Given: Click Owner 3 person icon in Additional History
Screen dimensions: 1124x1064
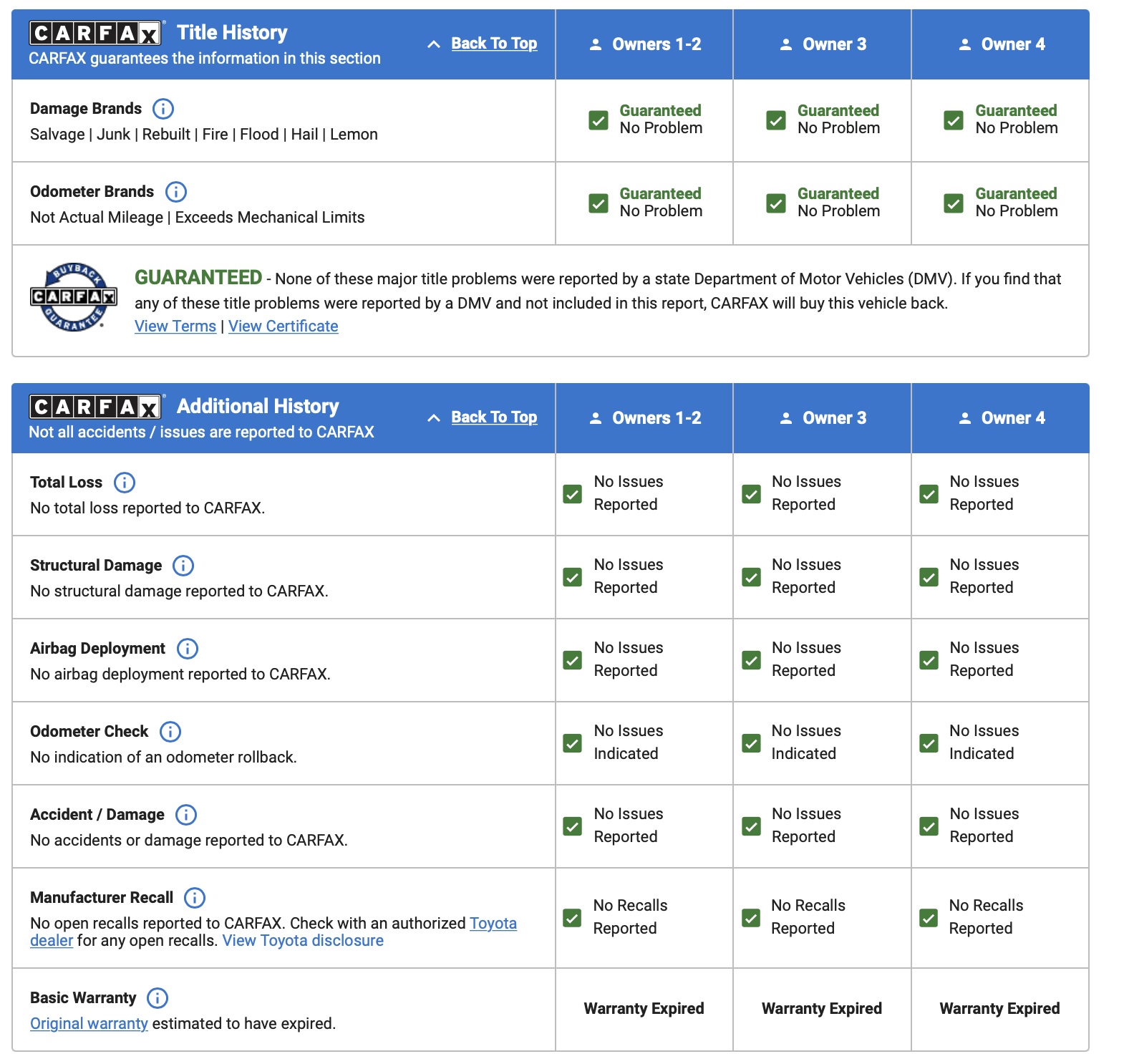Looking at the screenshot, I should 786,418.
